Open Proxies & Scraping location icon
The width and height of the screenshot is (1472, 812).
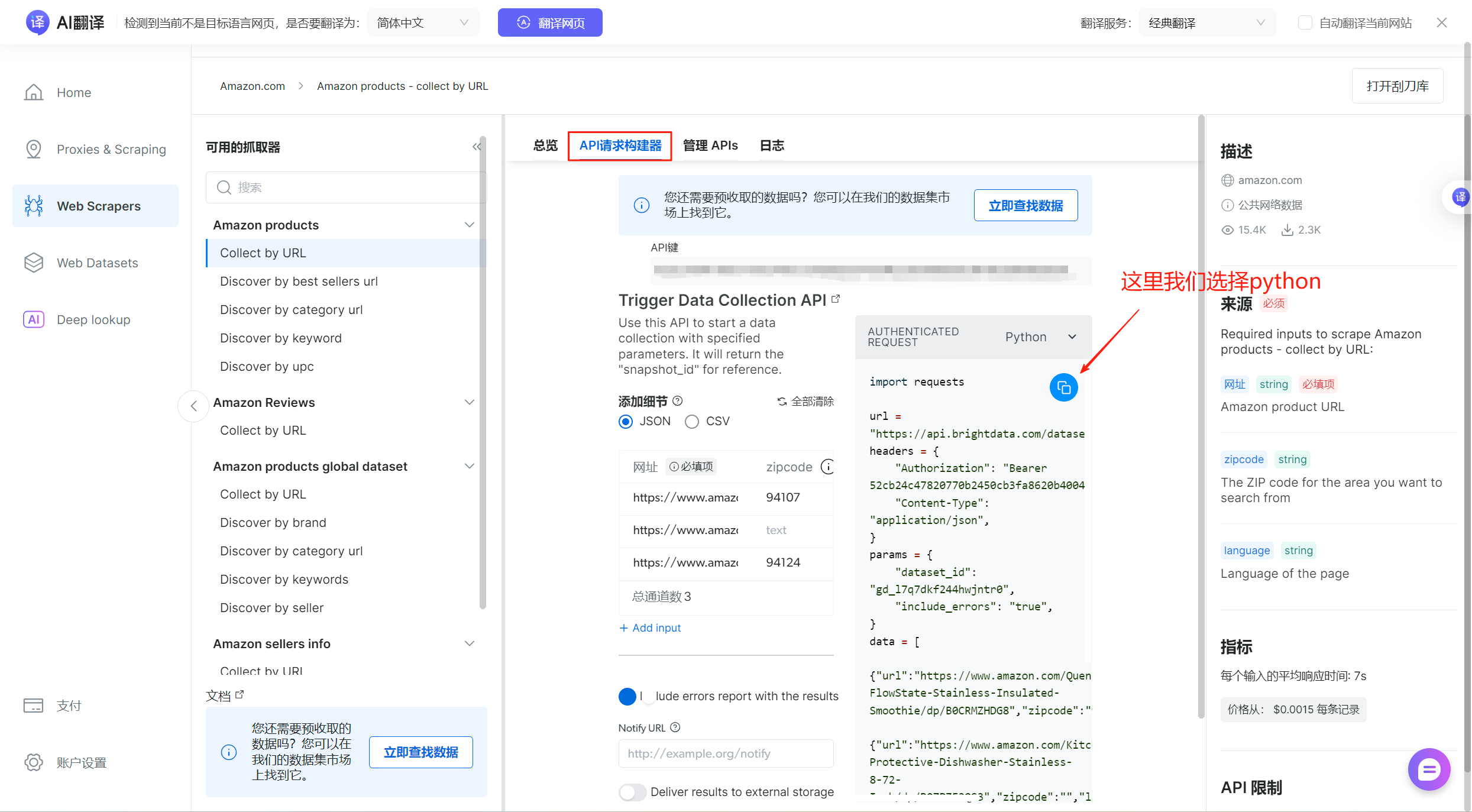pos(34,149)
